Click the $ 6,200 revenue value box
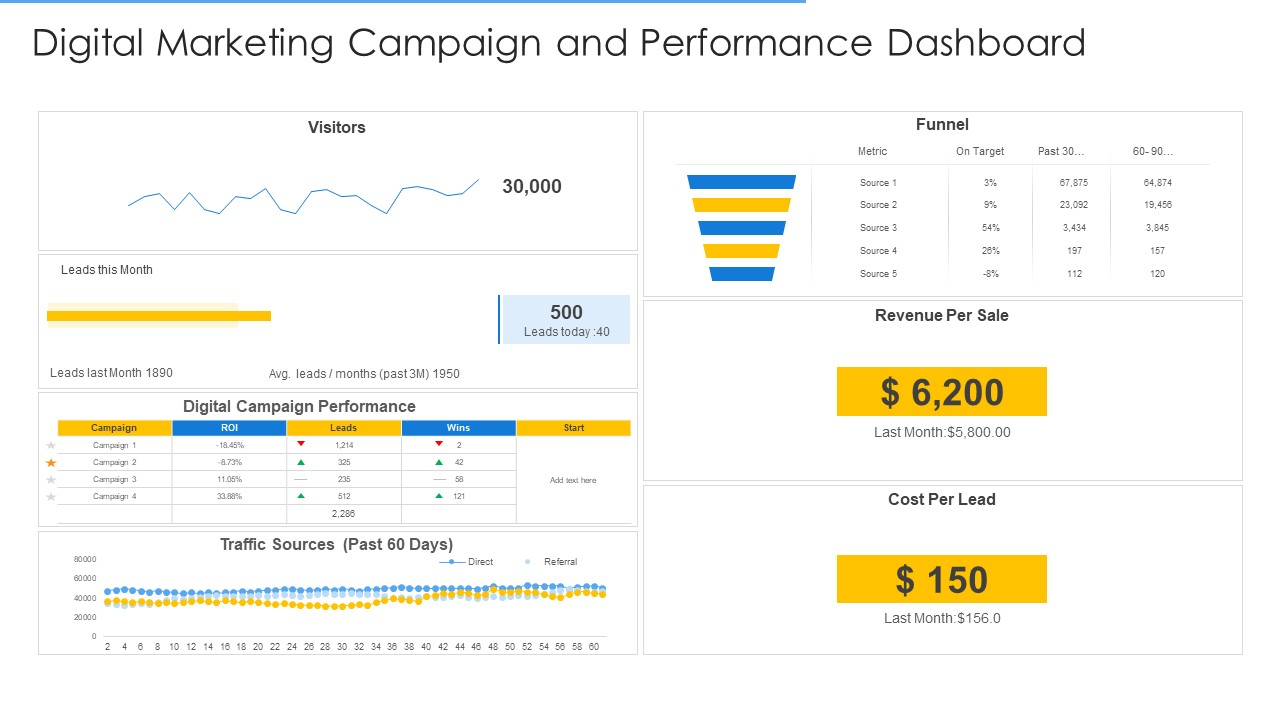 (x=942, y=391)
